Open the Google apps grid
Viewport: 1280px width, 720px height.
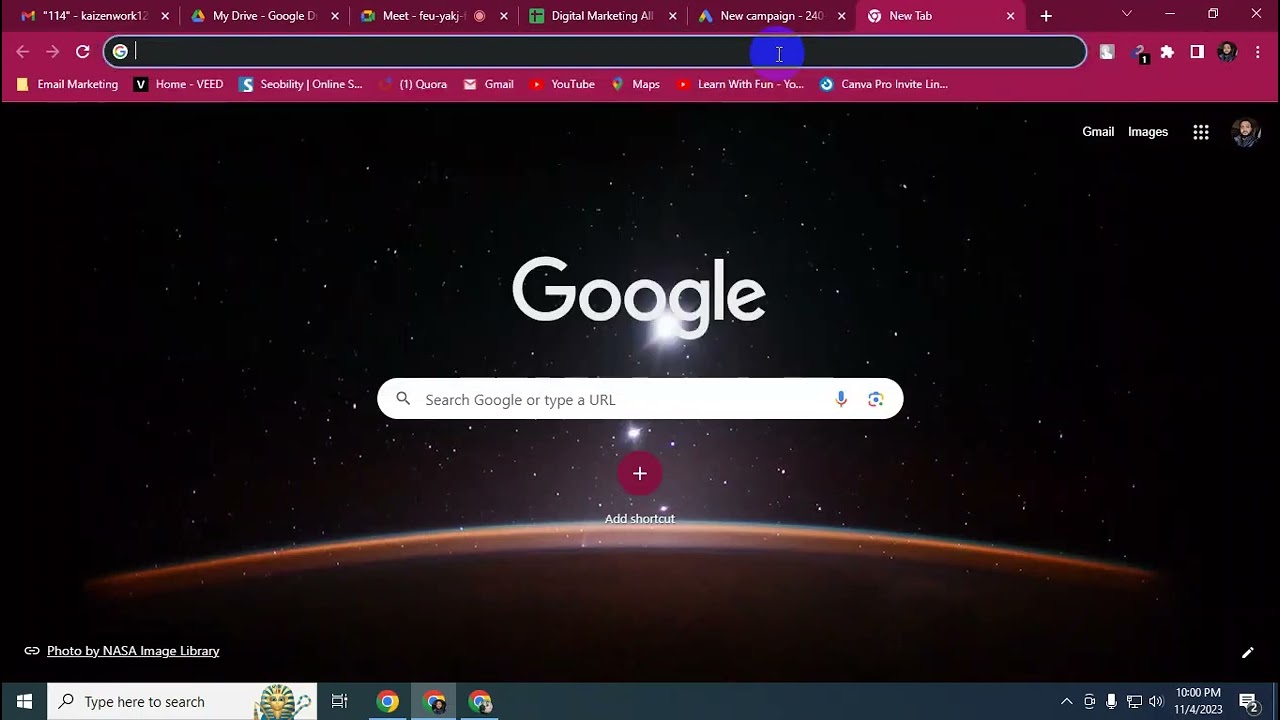click(x=1201, y=132)
